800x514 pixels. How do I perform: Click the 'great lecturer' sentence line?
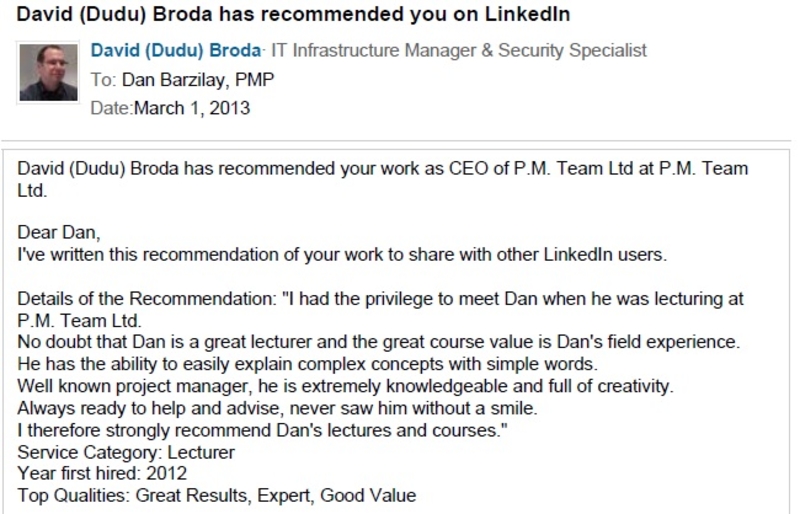pyautogui.click(x=379, y=341)
